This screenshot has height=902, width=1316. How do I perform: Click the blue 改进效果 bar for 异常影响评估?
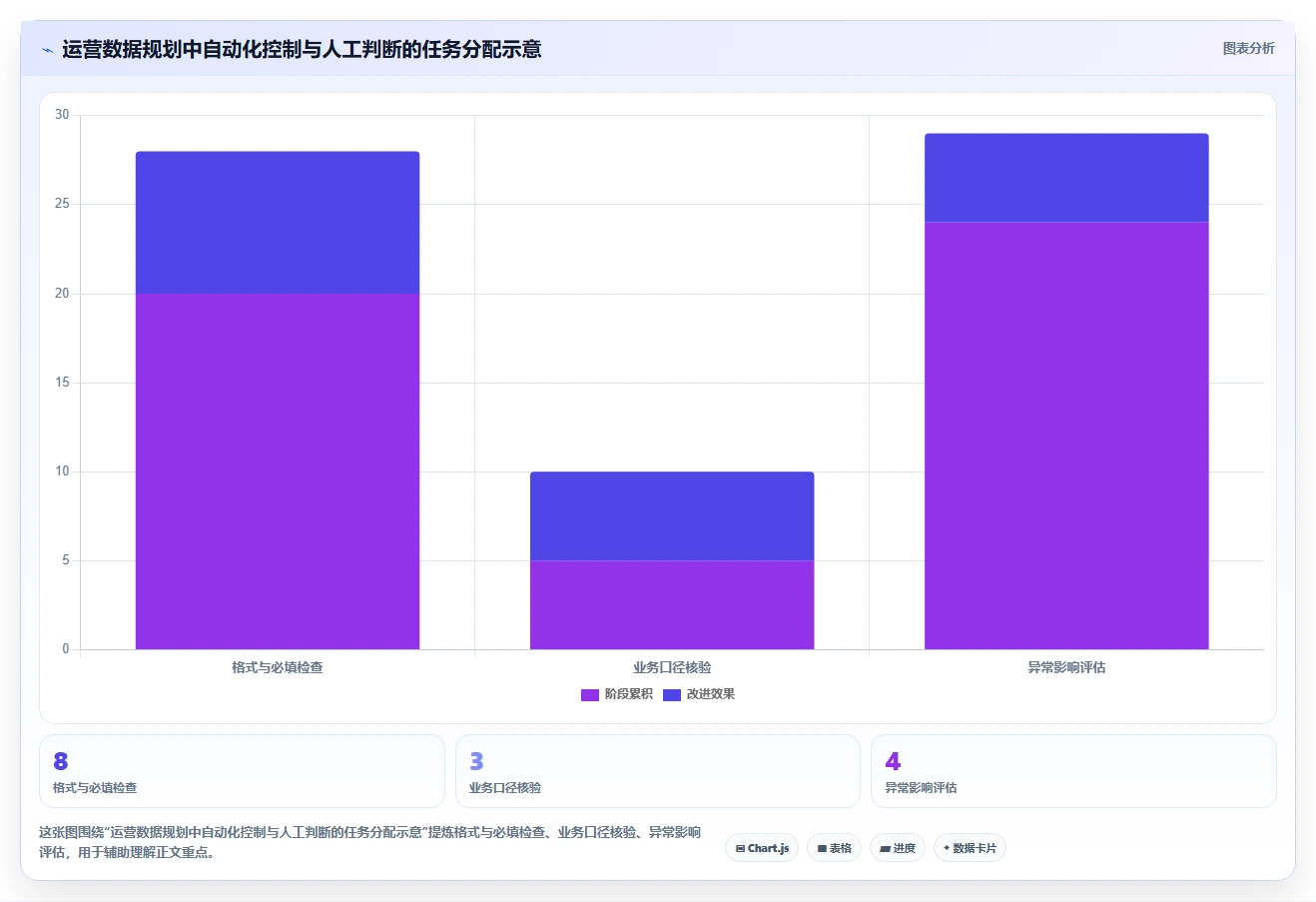[1066, 178]
